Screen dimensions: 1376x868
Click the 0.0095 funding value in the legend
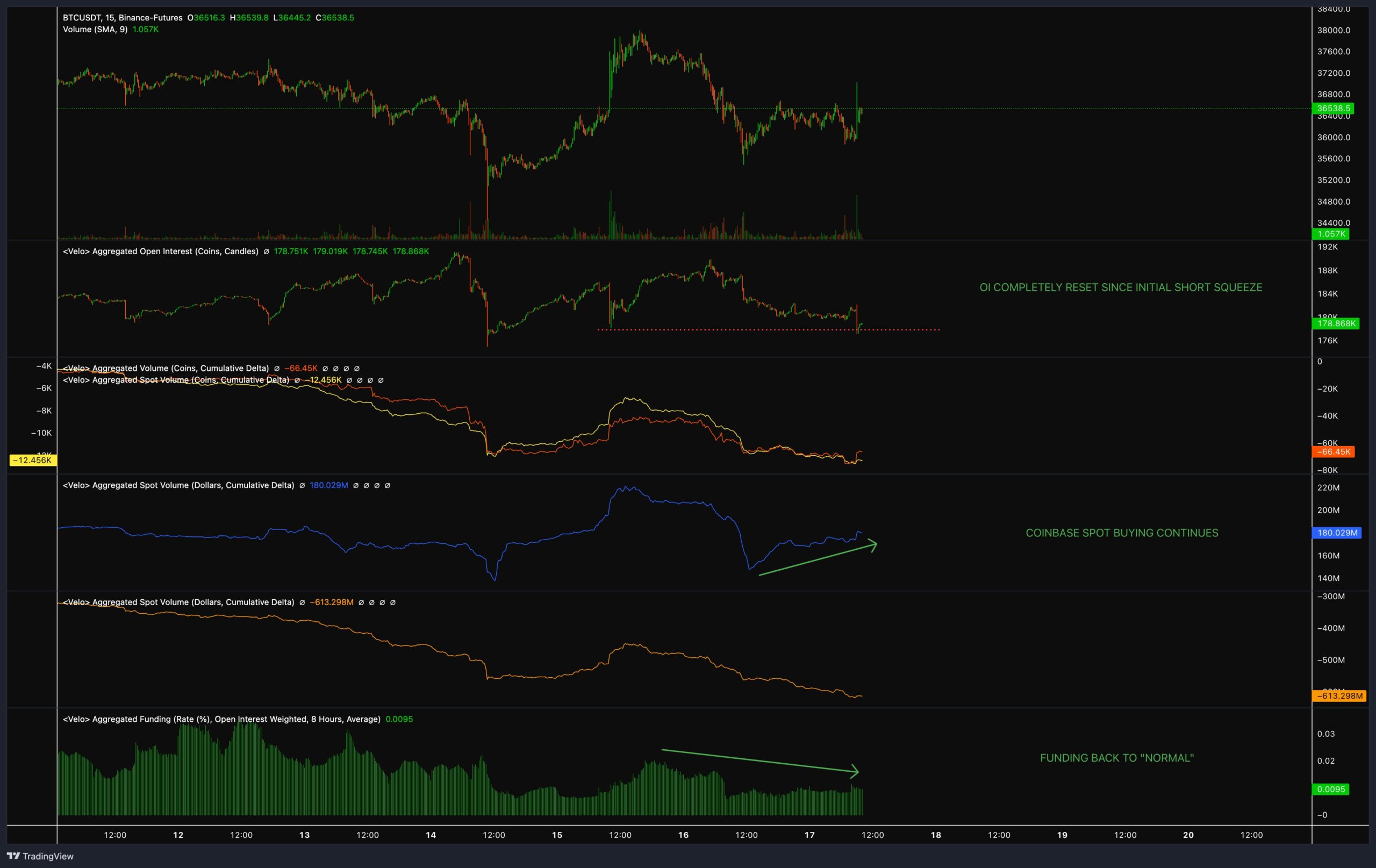pyautogui.click(x=399, y=719)
